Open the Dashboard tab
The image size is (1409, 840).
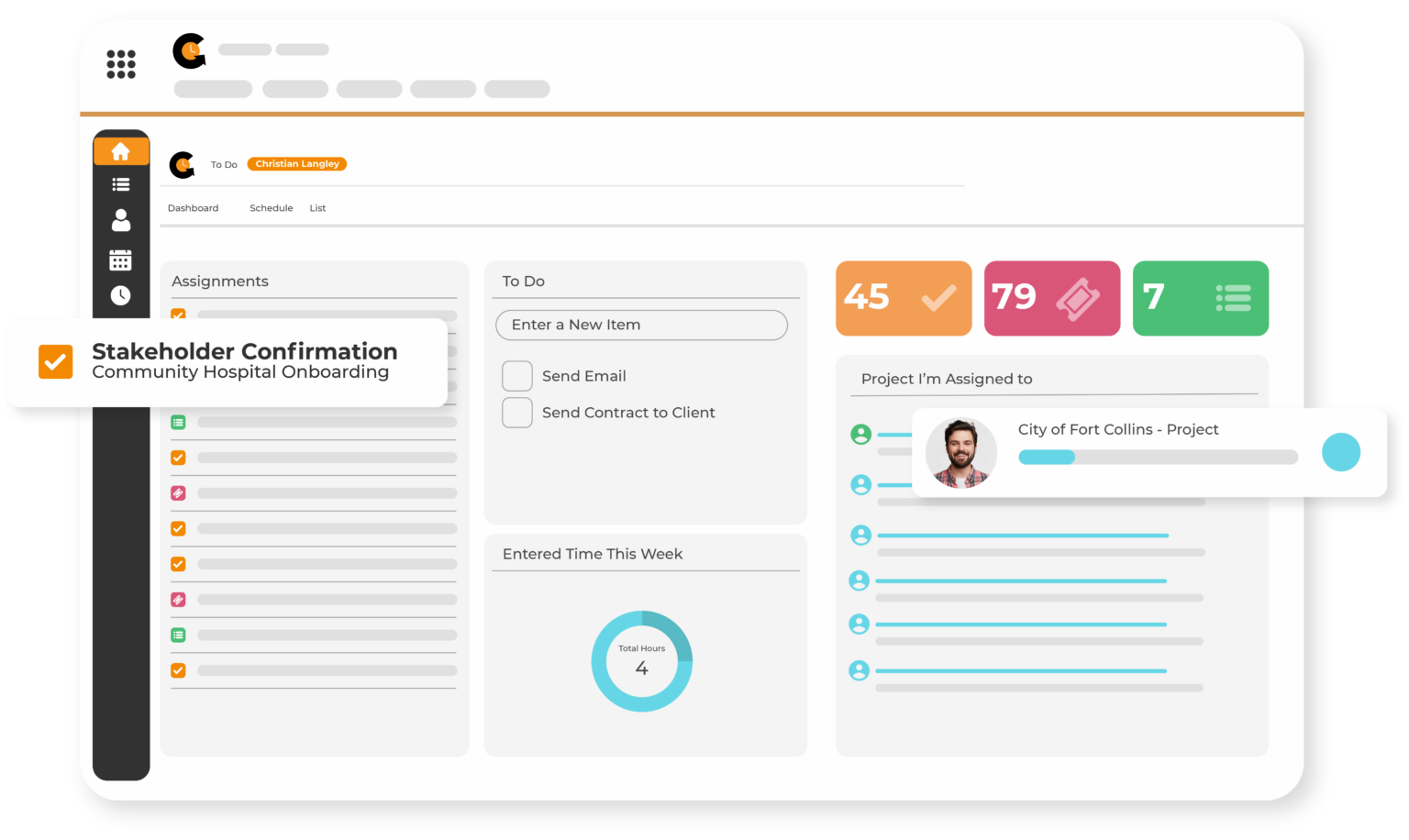(x=193, y=207)
